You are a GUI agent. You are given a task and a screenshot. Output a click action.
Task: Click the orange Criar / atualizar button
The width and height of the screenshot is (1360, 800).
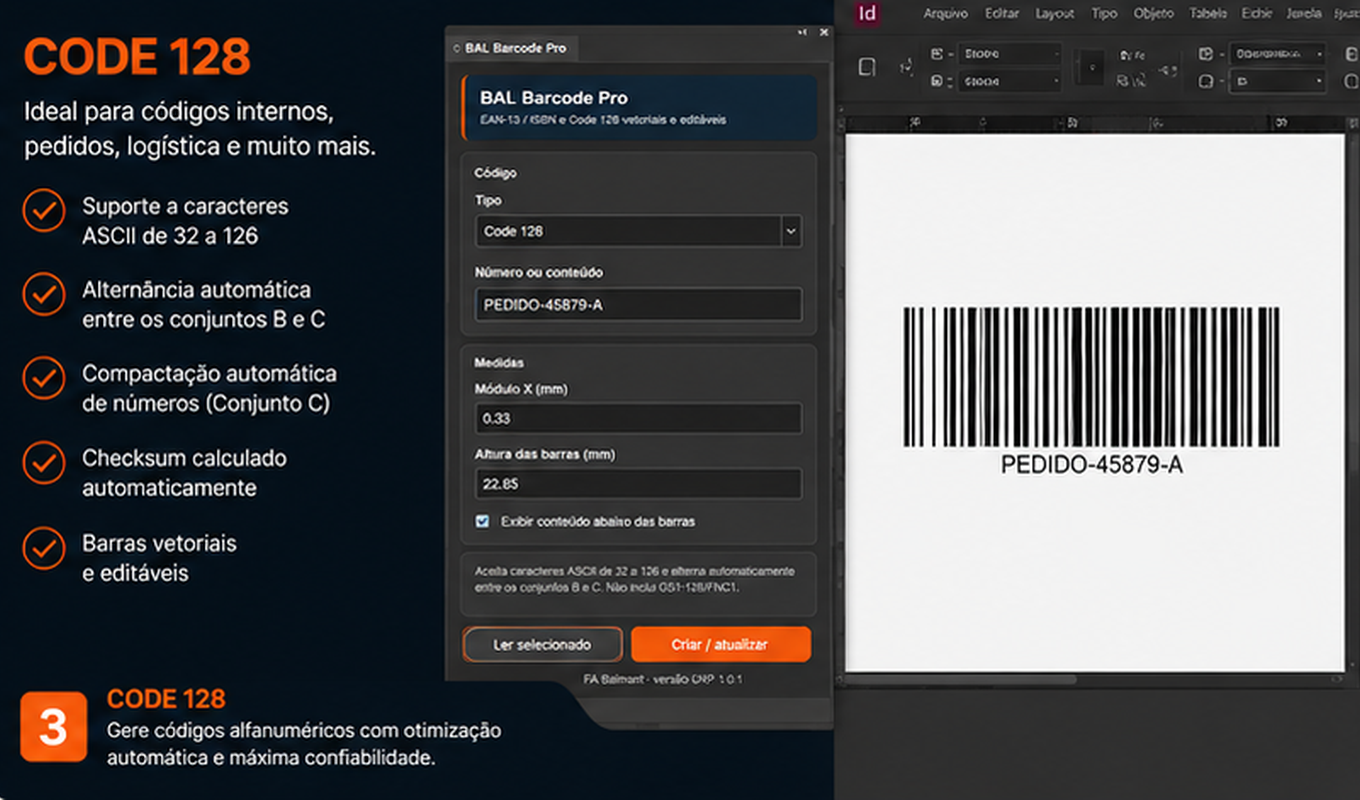click(721, 645)
